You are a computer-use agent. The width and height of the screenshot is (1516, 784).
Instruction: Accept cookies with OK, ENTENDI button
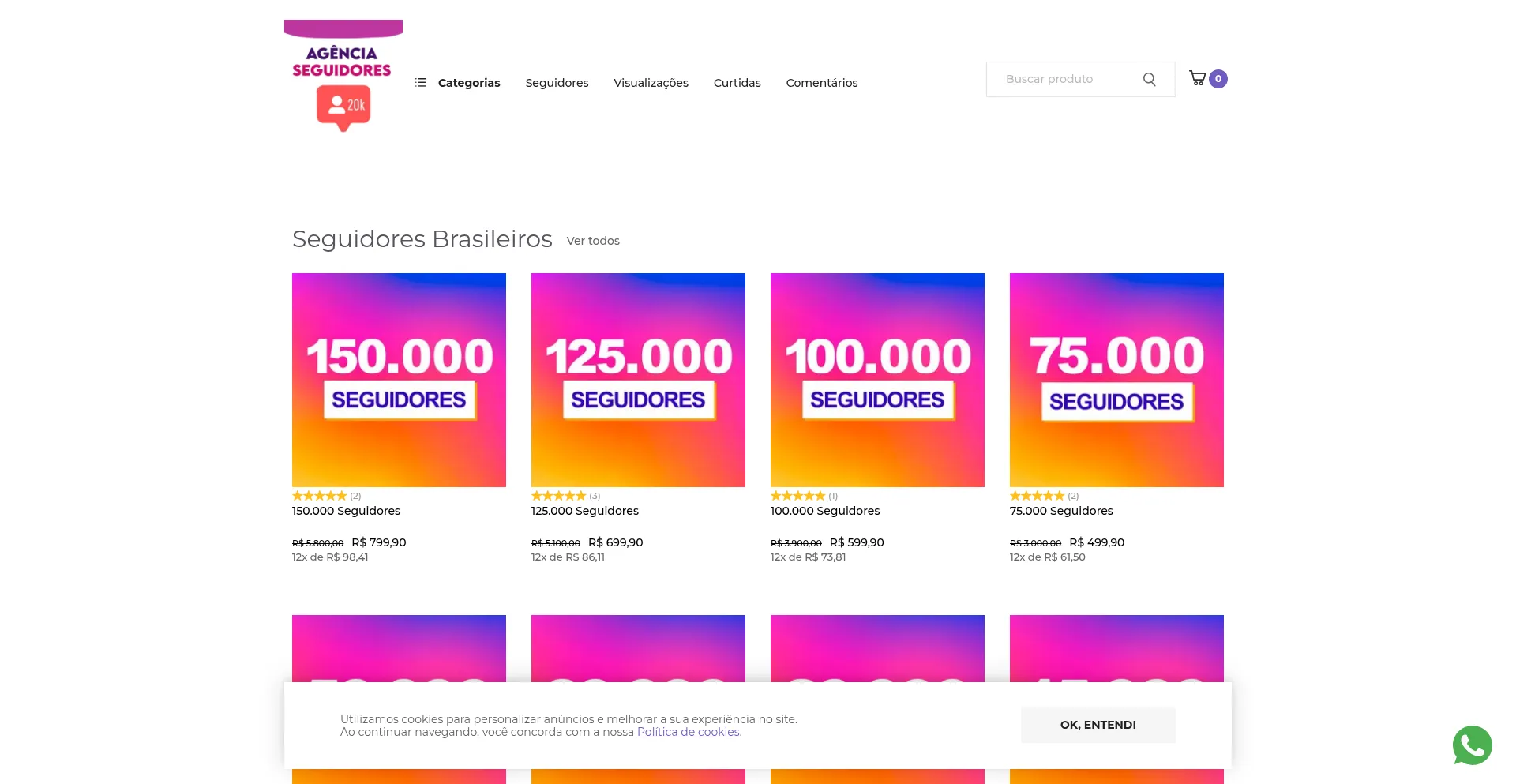tap(1098, 725)
